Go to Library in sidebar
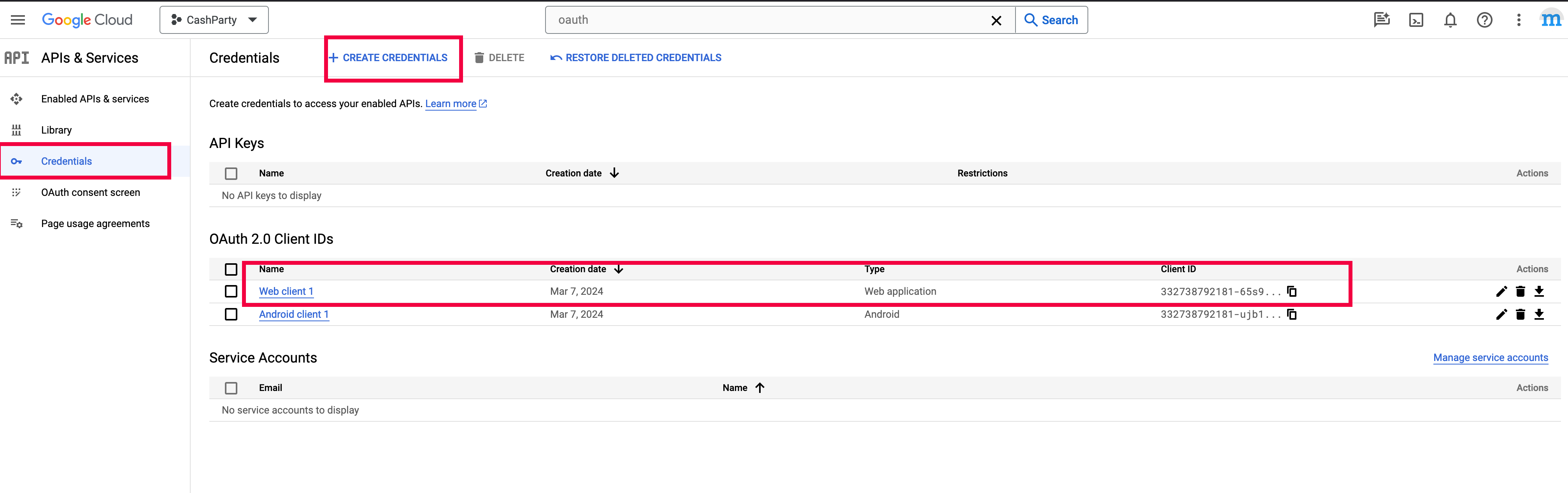This screenshot has width=1568, height=493. (x=56, y=130)
